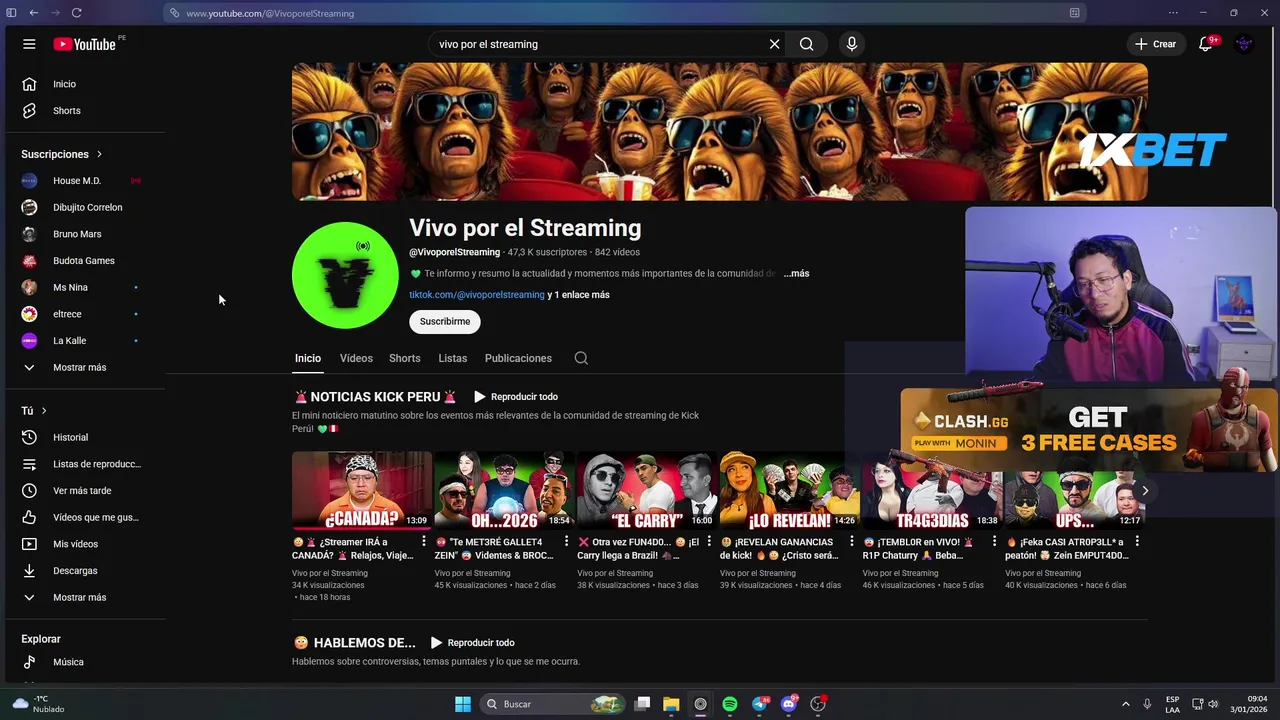The width and height of the screenshot is (1280, 720).
Task: Open options for ¿Streamer IRÁ a CANADÁ? video
Action: [x=423, y=542]
